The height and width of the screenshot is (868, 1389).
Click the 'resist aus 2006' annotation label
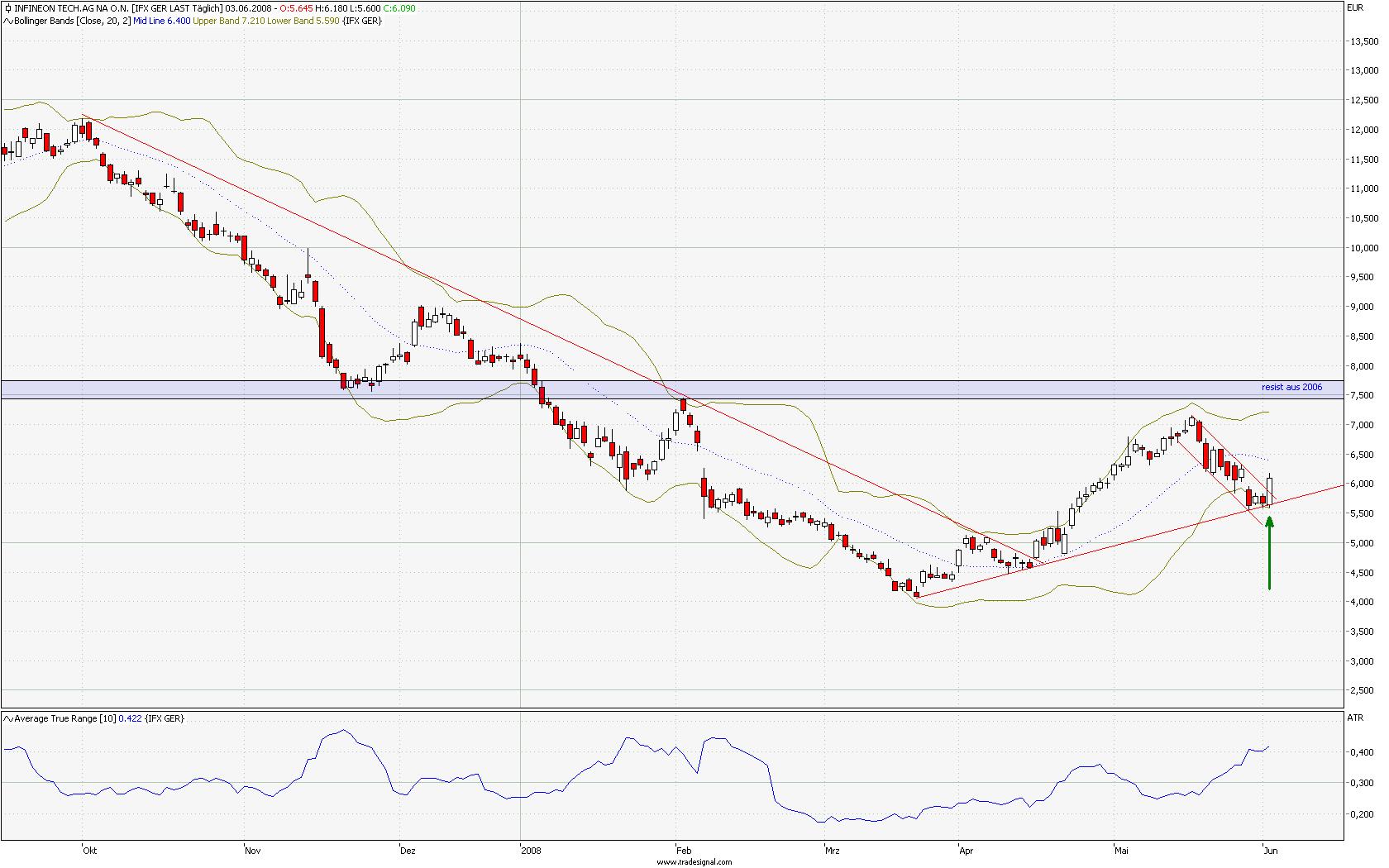1291,387
